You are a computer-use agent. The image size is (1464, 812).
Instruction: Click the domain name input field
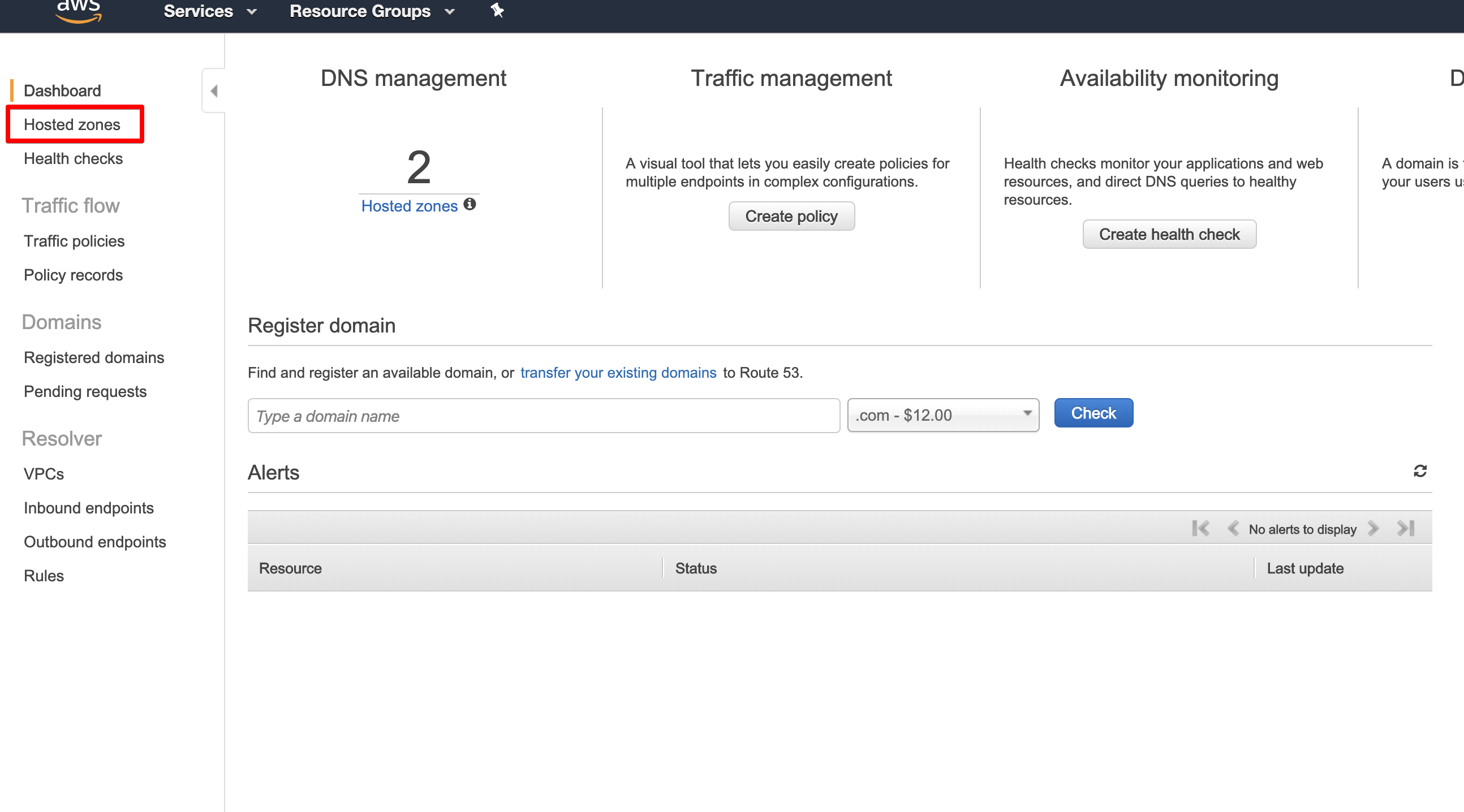(543, 416)
